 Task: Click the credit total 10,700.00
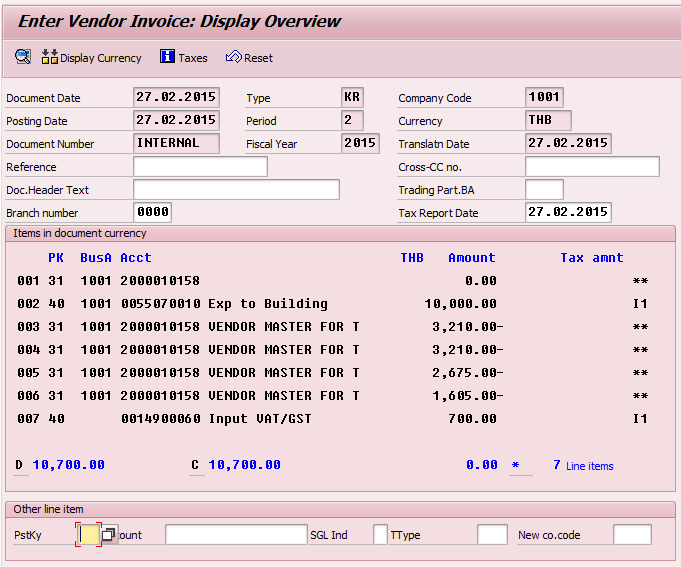click(245, 465)
